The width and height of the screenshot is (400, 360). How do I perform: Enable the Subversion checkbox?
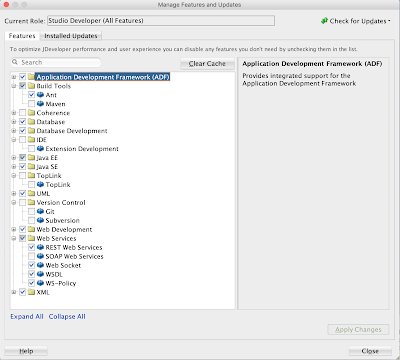point(31,221)
